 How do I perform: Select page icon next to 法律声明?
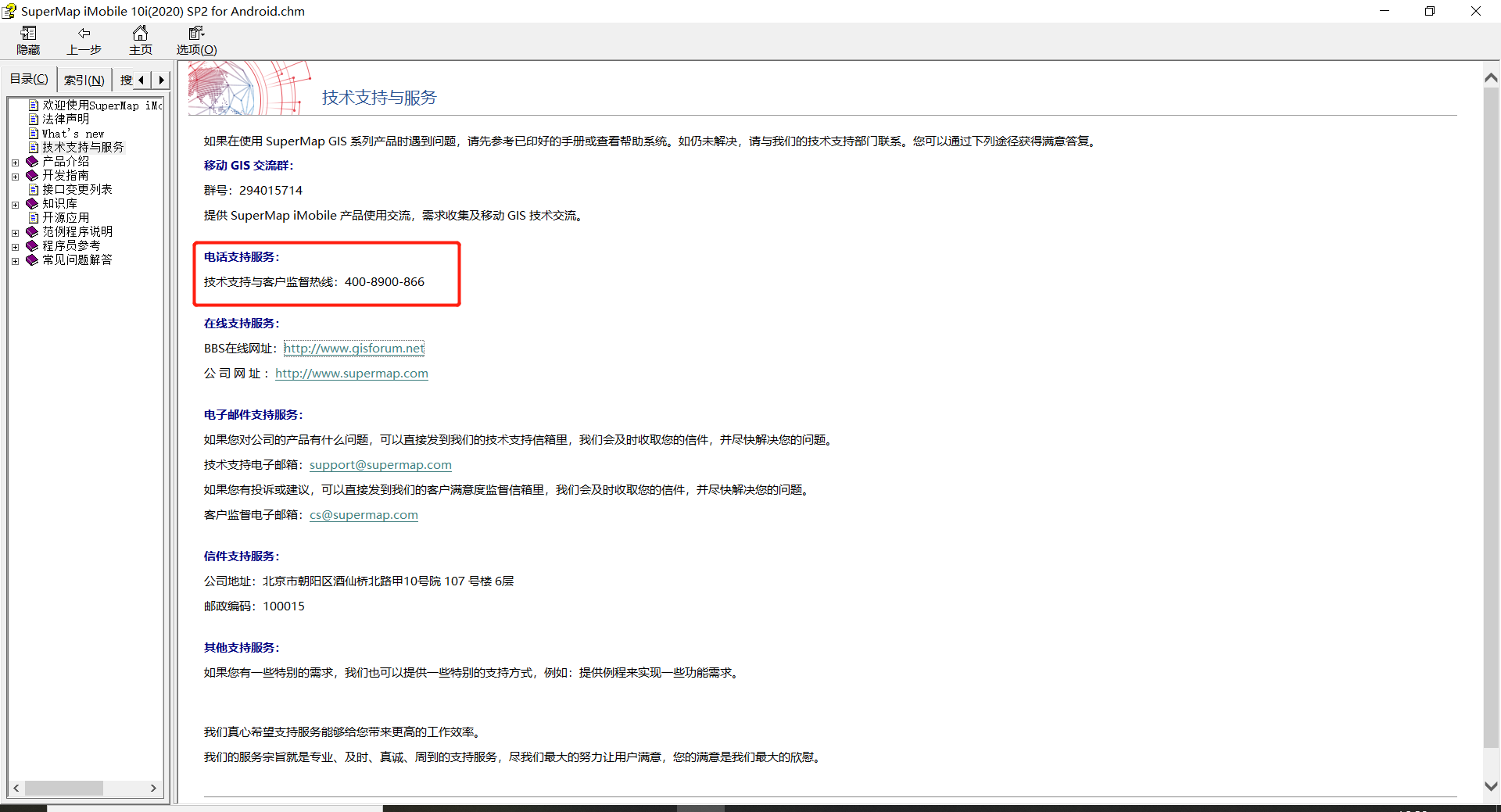(x=34, y=119)
